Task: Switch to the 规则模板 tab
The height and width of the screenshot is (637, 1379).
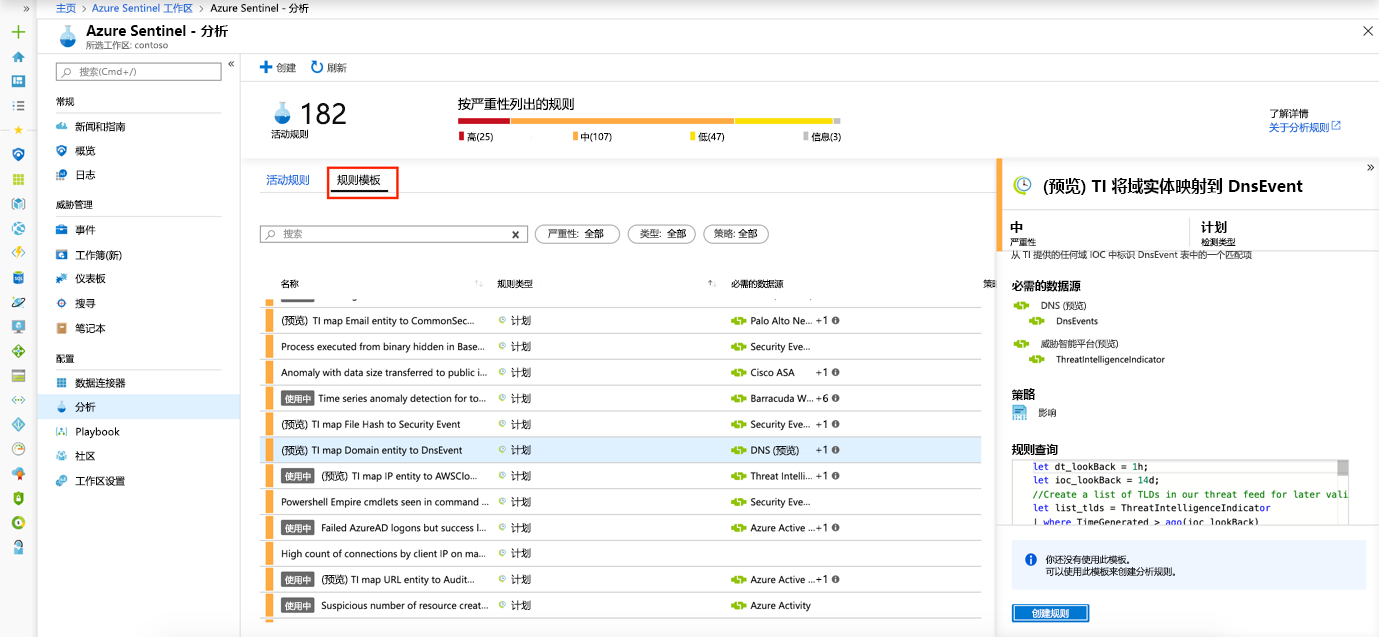Action: [x=359, y=180]
